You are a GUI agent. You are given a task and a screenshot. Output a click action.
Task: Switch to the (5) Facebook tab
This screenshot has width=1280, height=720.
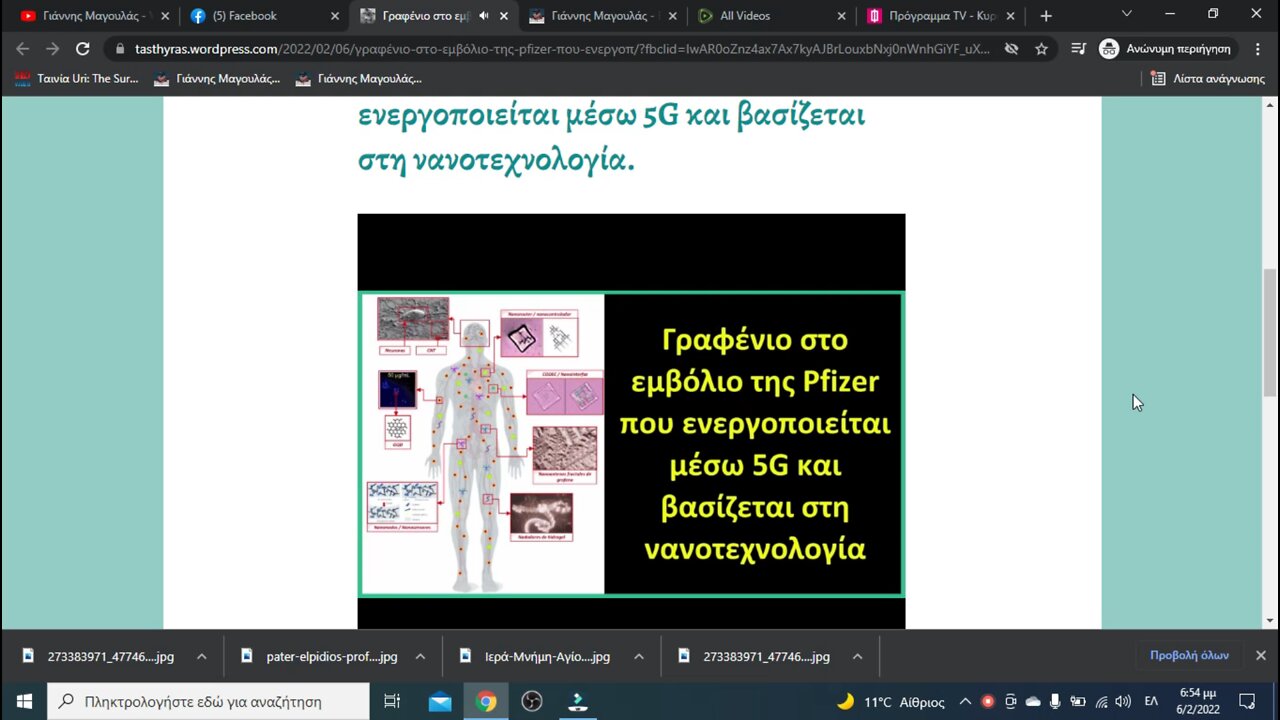[265, 16]
